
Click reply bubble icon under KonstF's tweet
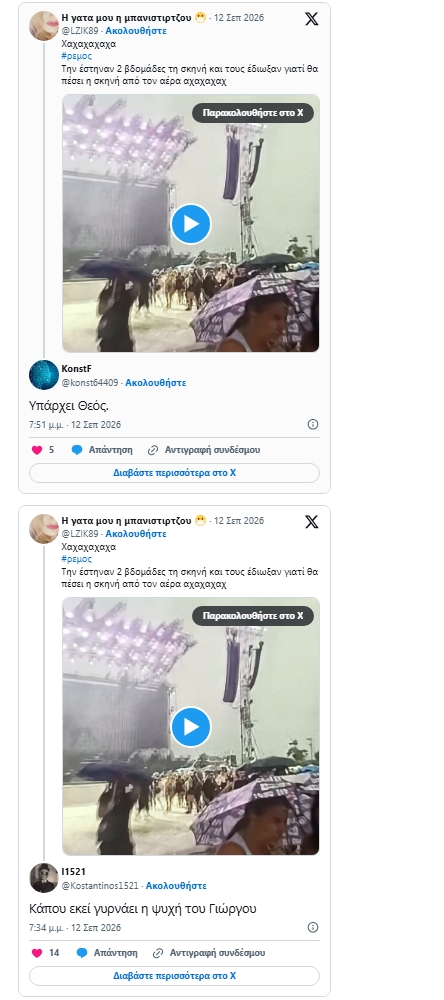(77, 450)
